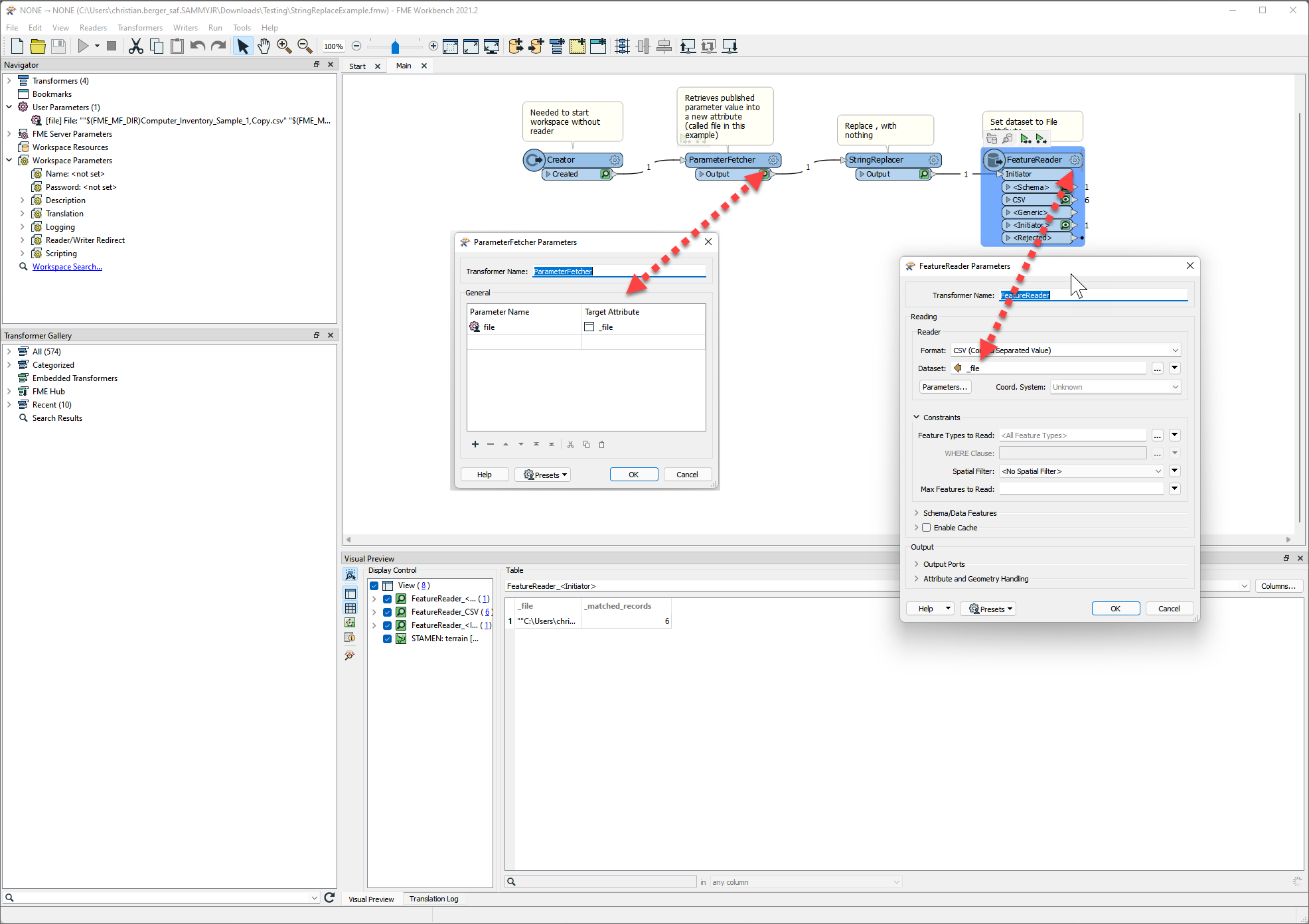Switch to the Start tab

(x=357, y=66)
